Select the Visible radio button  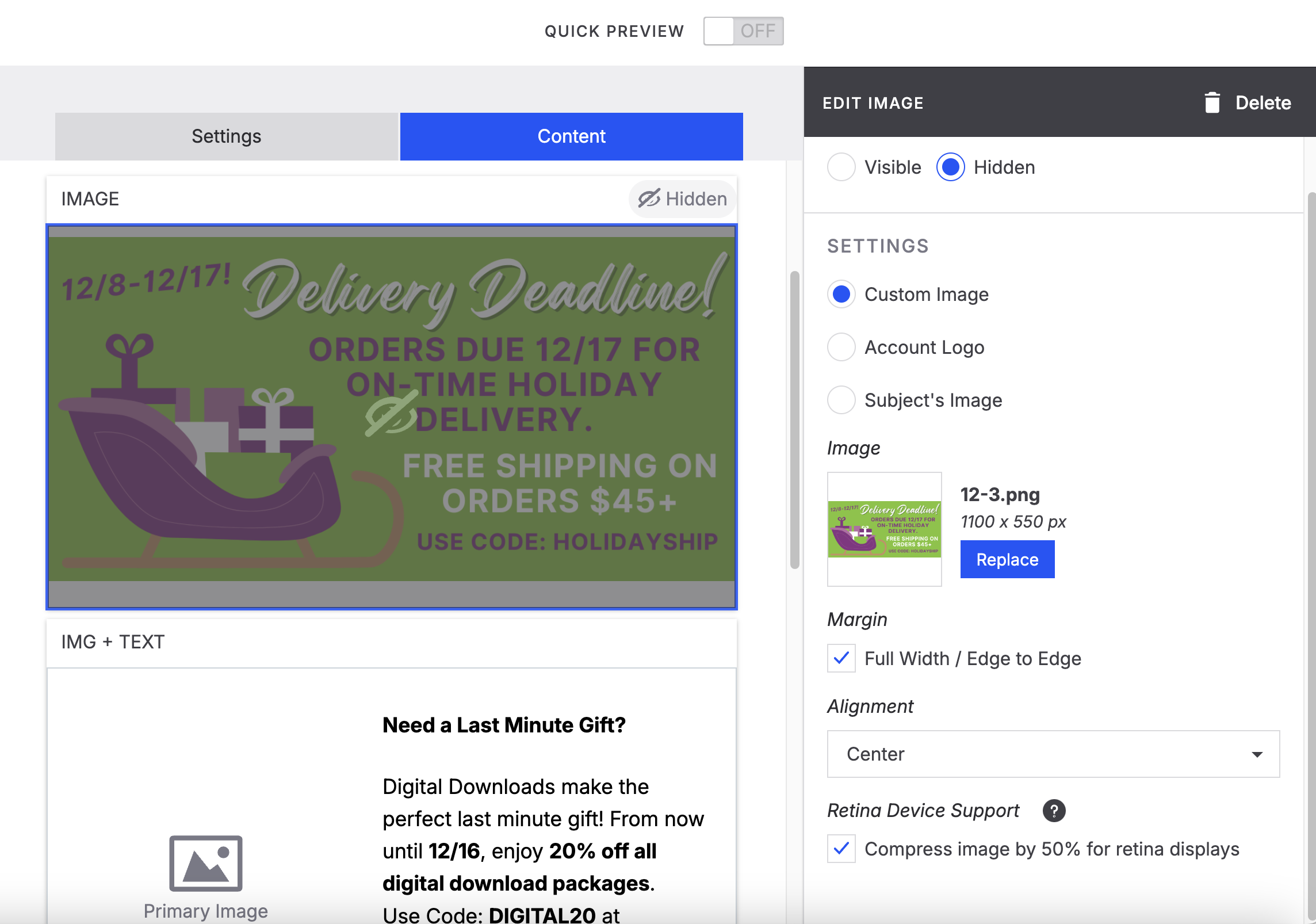(x=841, y=167)
